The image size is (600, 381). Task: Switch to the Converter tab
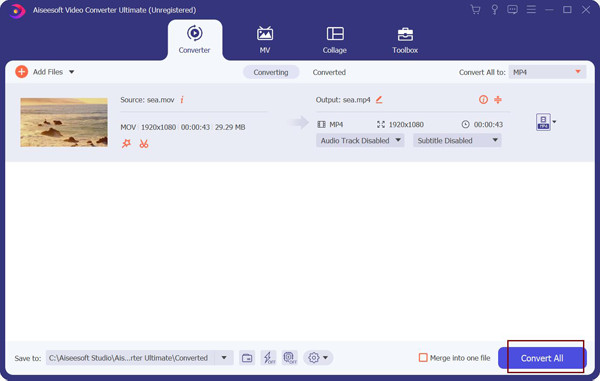pyautogui.click(x=194, y=40)
